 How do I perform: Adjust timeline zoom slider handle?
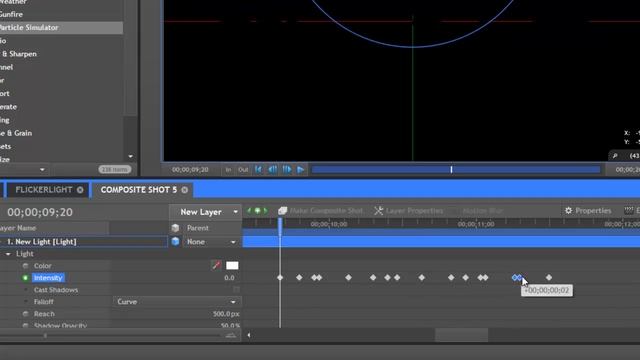click(x=45, y=336)
